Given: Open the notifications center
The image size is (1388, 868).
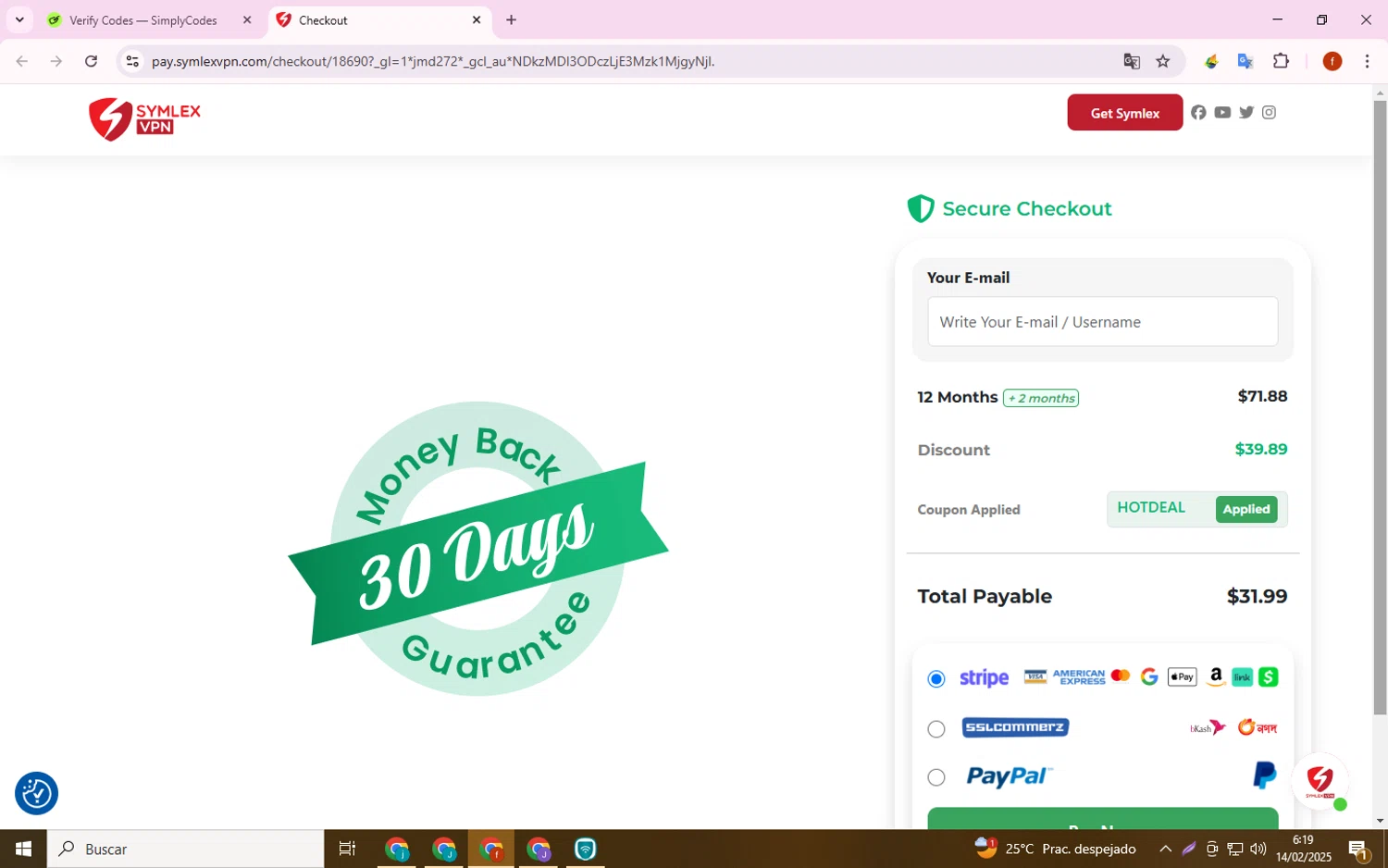Looking at the screenshot, I should [1358, 849].
